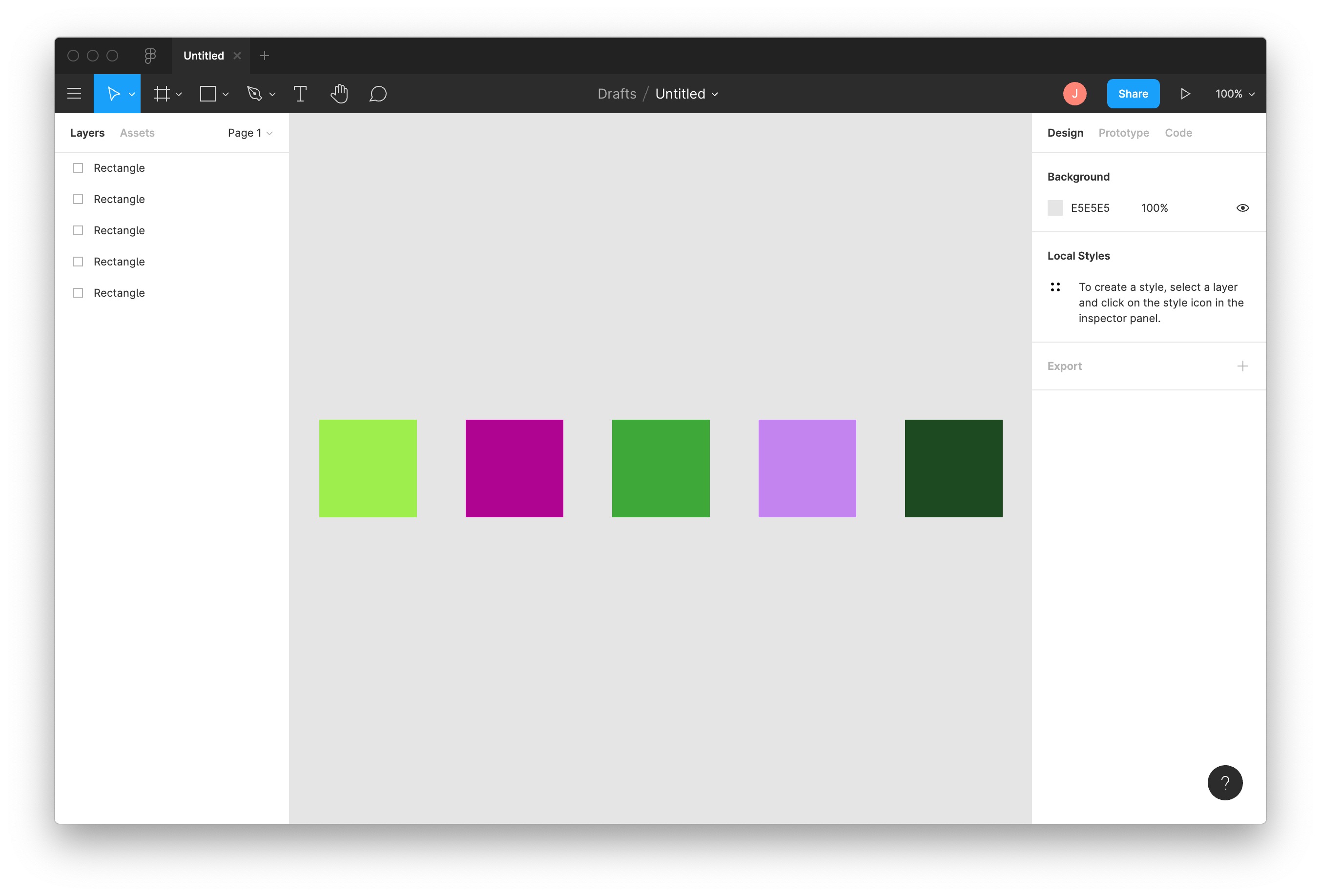
Task: Click the Share button
Action: tap(1133, 94)
